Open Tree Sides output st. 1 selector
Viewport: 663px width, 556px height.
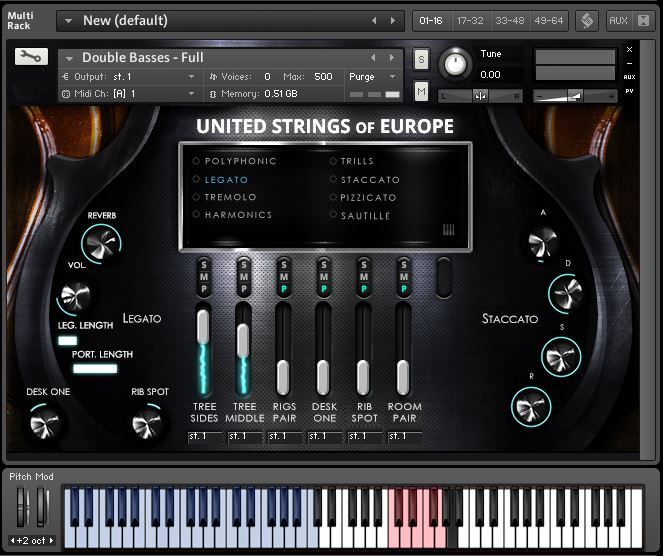pyautogui.click(x=205, y=437)
